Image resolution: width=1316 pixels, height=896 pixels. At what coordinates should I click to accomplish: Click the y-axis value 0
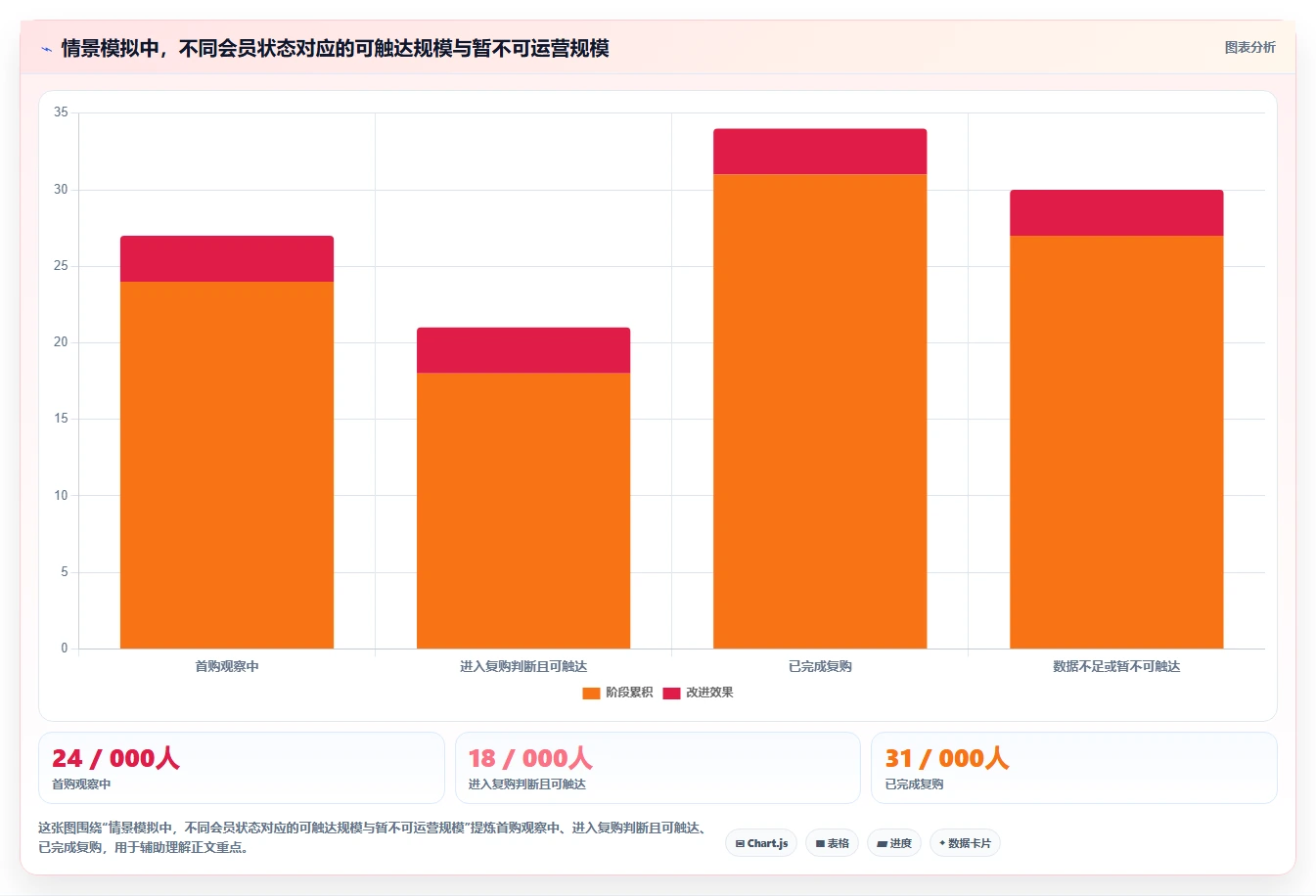point(65,649)
